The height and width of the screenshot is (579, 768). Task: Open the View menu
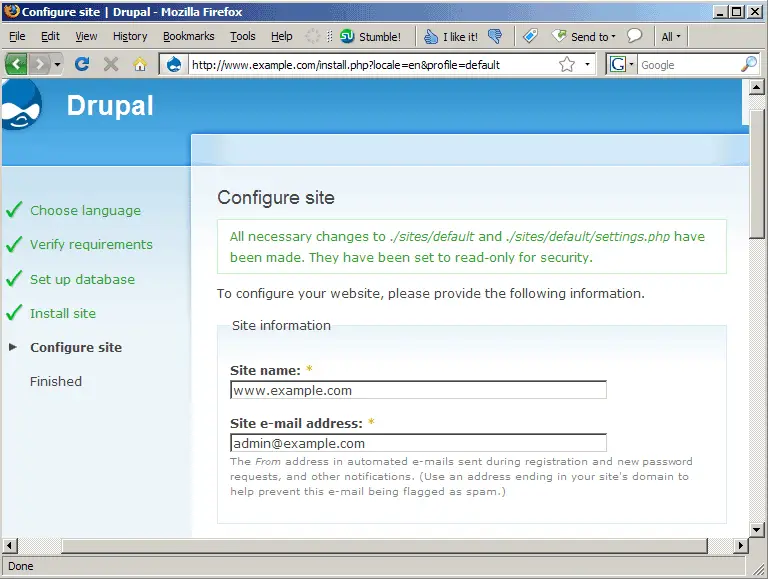[86, 36]
